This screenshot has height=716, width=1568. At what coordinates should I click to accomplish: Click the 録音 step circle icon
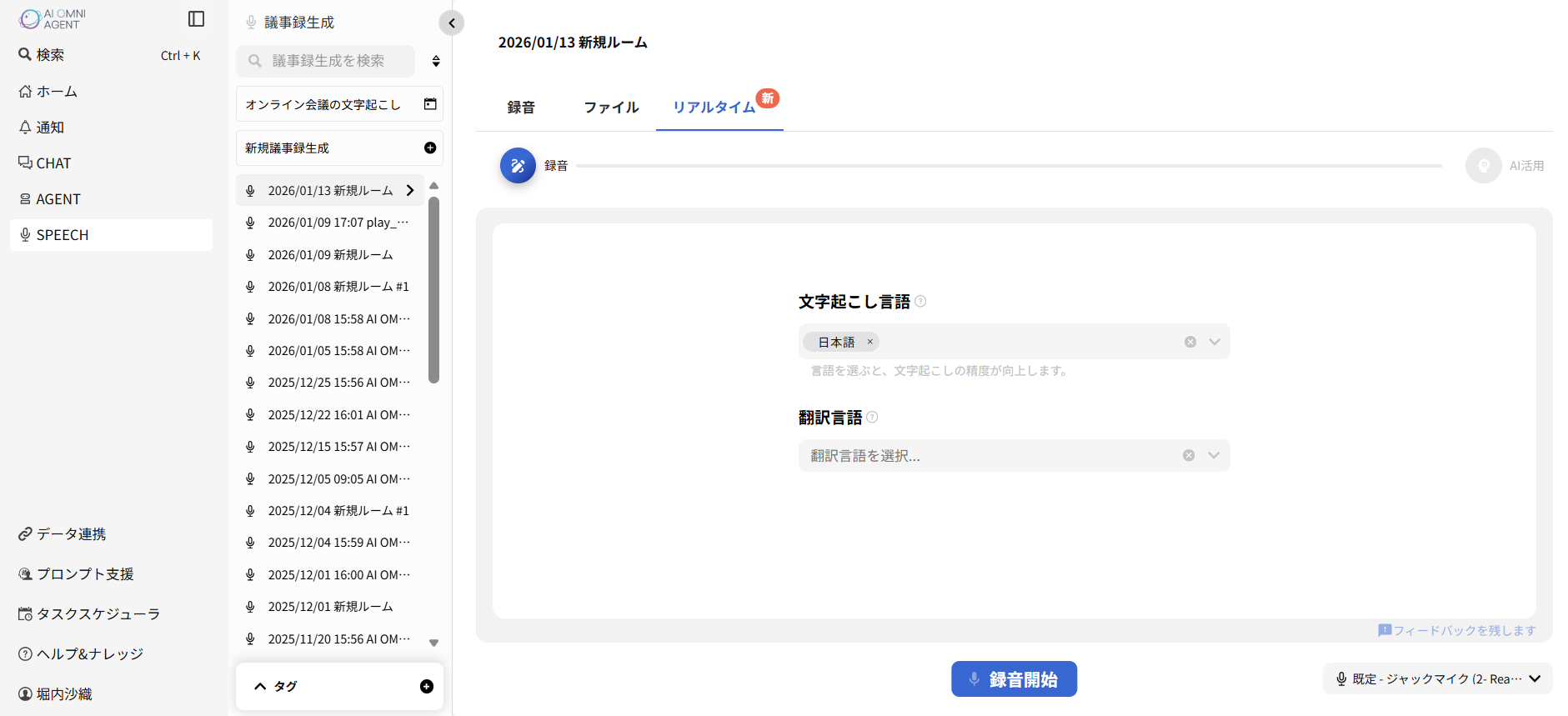518,165
